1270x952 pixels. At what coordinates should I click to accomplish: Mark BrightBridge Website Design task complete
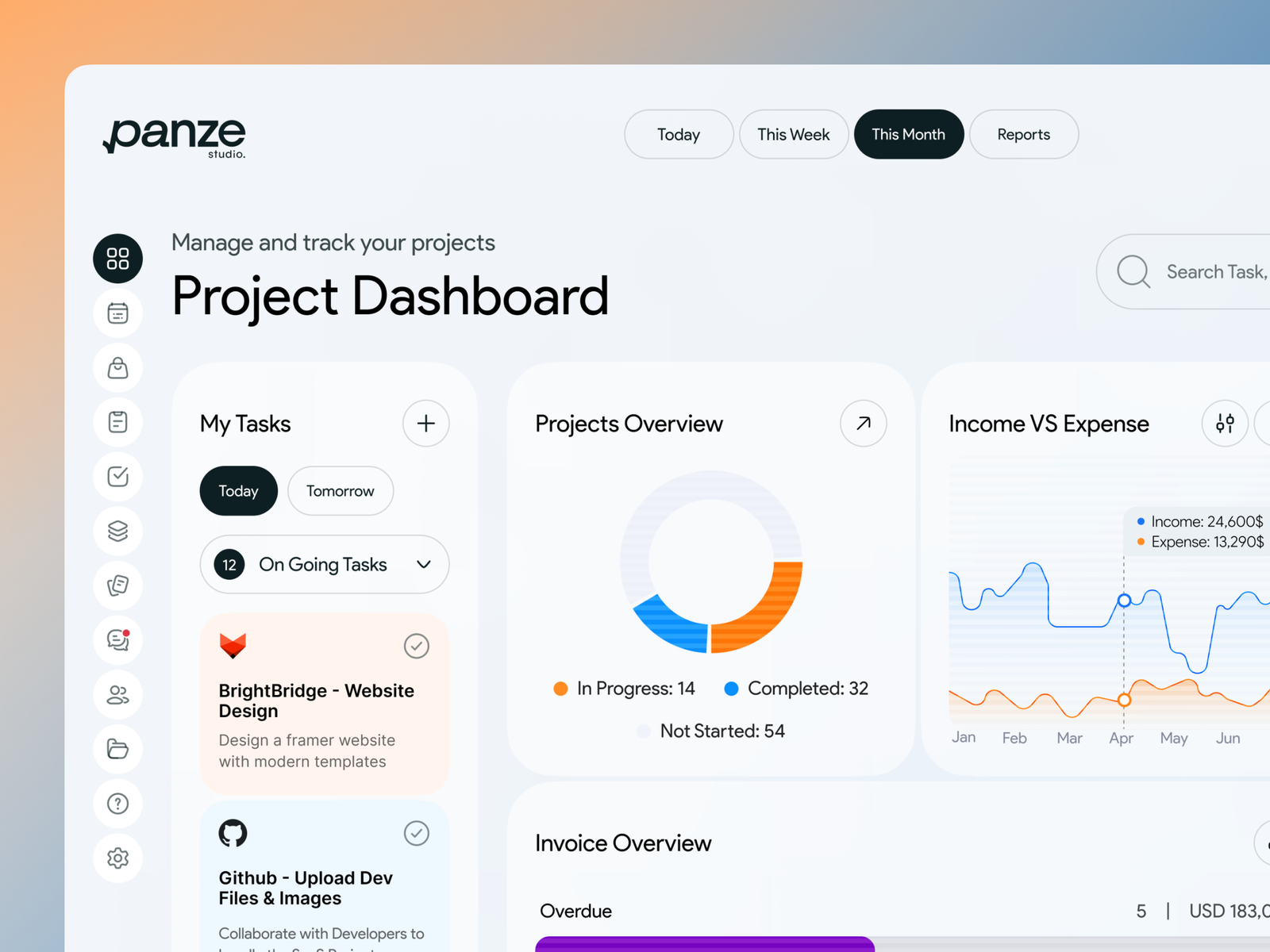coord(417,646)
